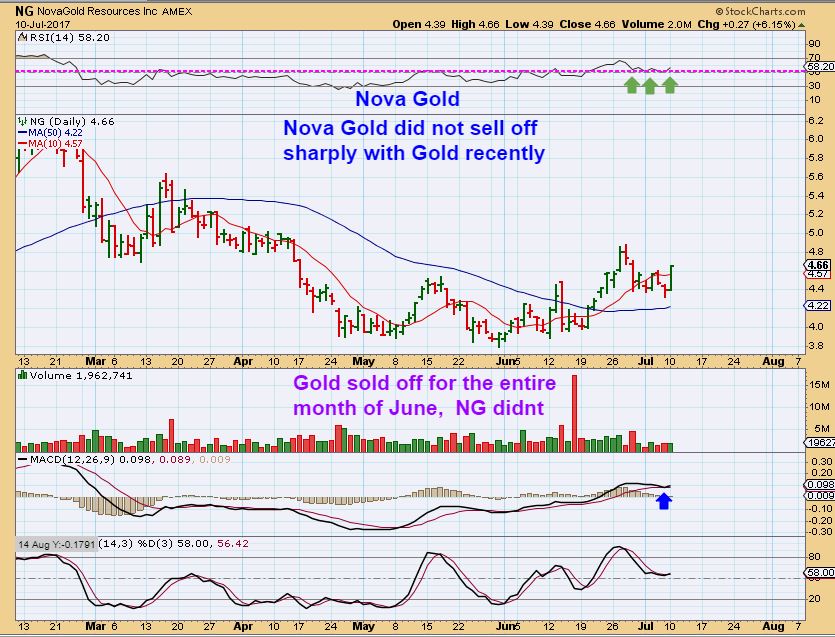Click the Volume 1,962,741 legend

(x=81, y=375)
